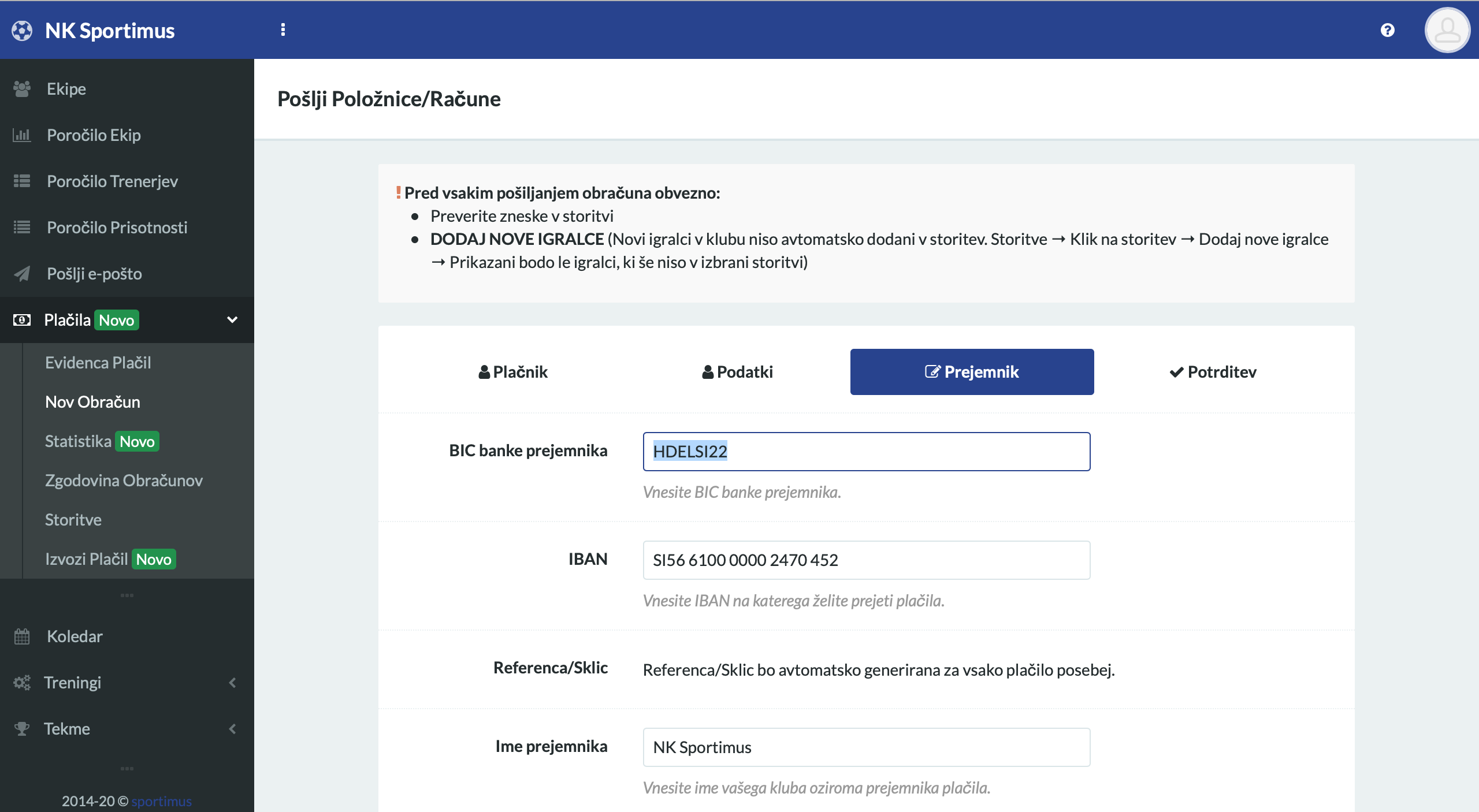Screen dimensions: 1479x812
Task: Click the Koledar calendar icon
Action: tap(22, 636)
